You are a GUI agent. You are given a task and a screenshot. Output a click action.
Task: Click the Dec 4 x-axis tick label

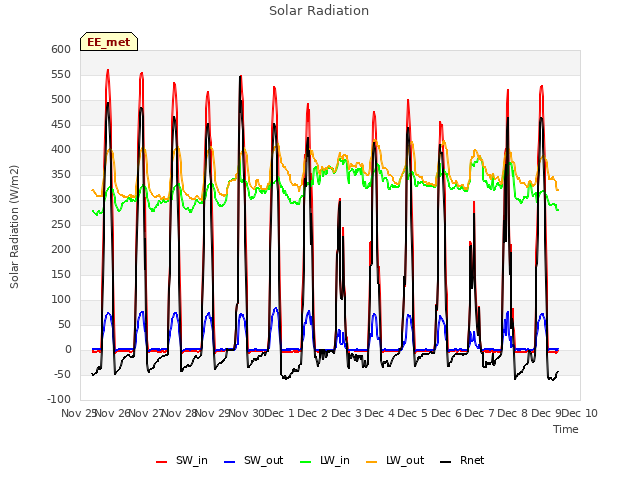pos(379,413)
